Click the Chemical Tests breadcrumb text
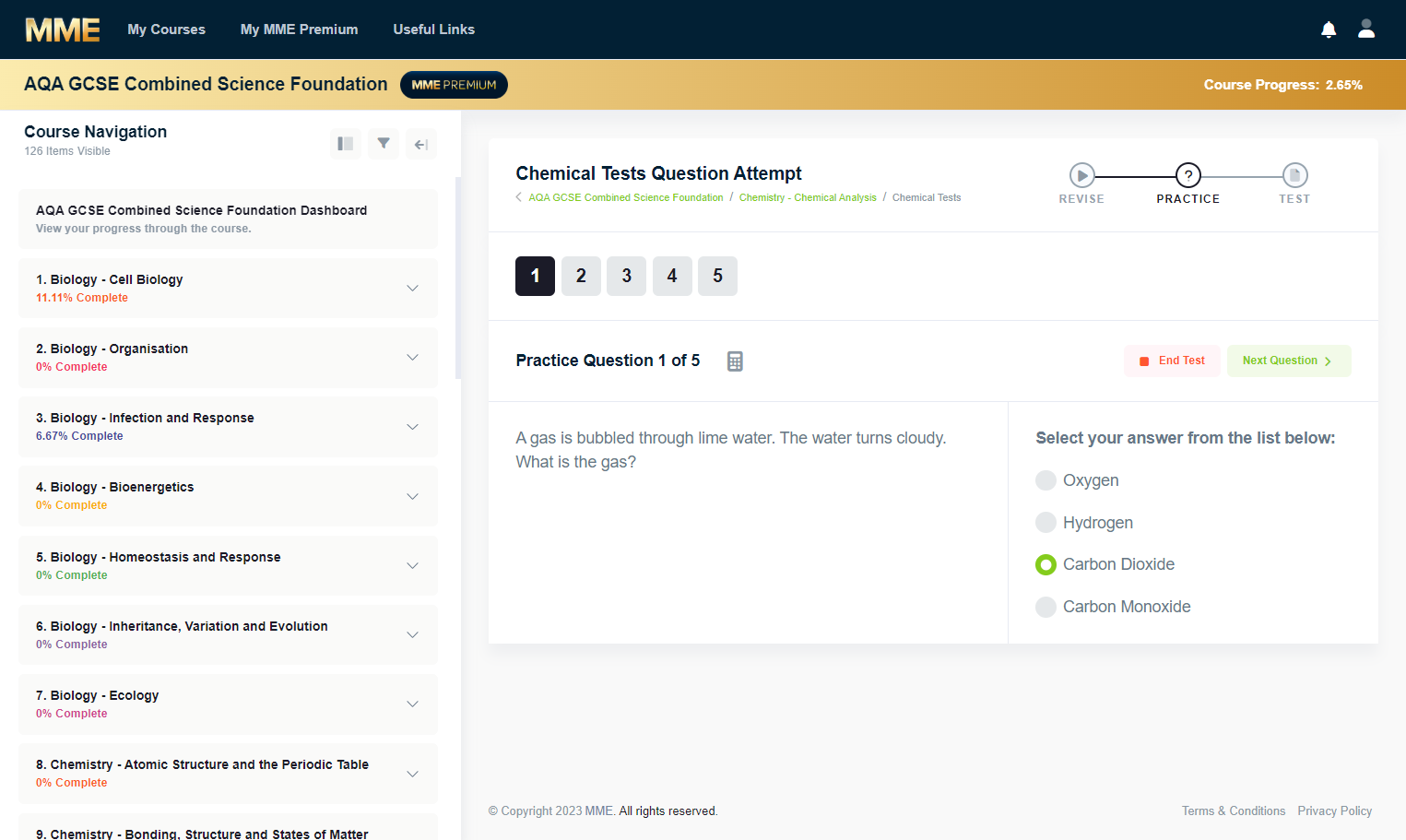Image resolution: width=1406 pixels, height=840 pixels. [927, 197]
